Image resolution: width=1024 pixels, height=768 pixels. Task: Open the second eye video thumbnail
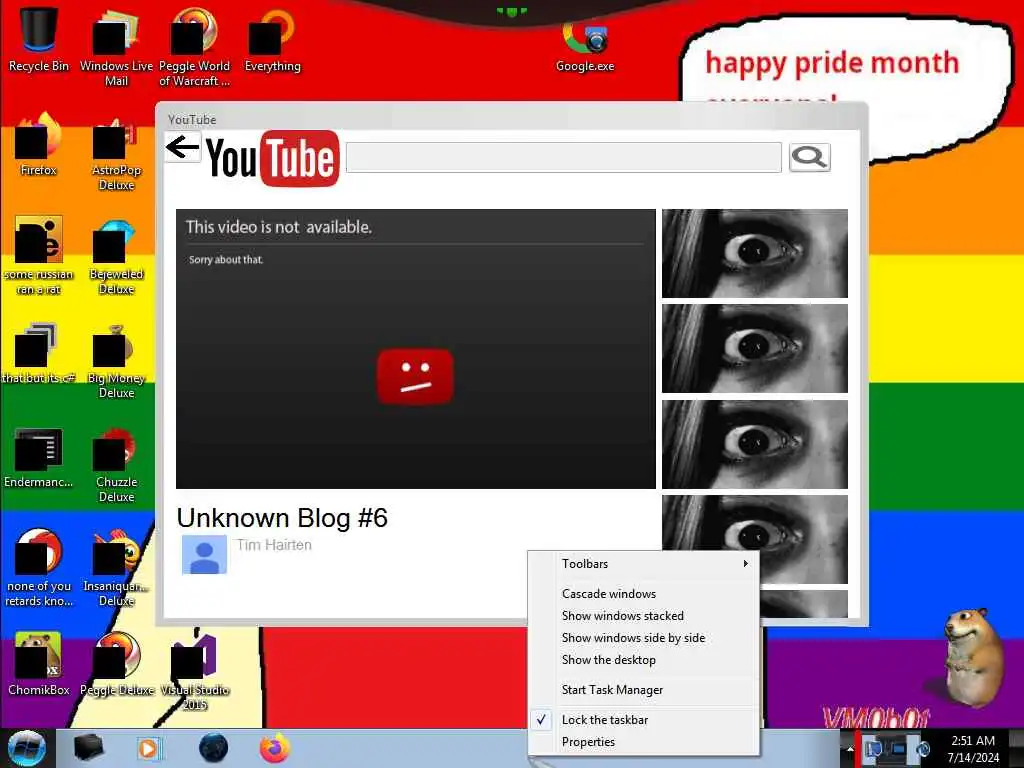755,349
